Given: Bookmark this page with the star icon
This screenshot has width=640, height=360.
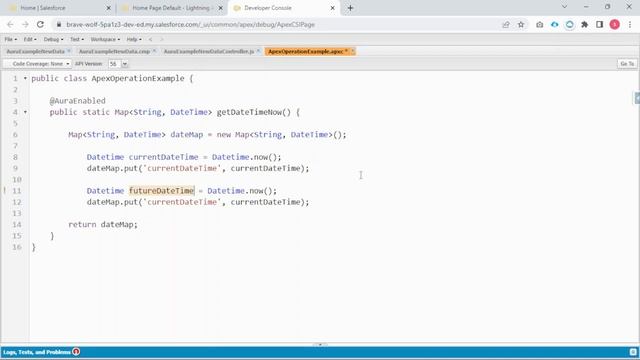Looking at the screenshot, I should [x=521, y=24].
